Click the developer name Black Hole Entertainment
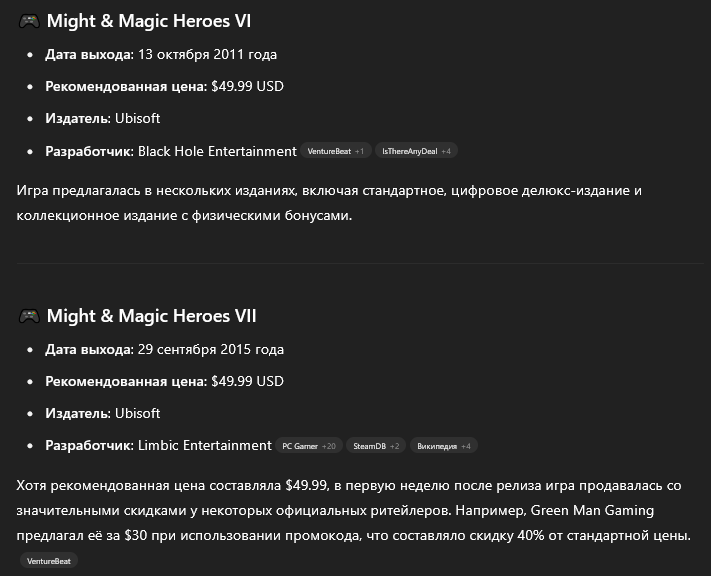Image resolution: width=711 pixels, height=576 pixels. coord(217,151)
